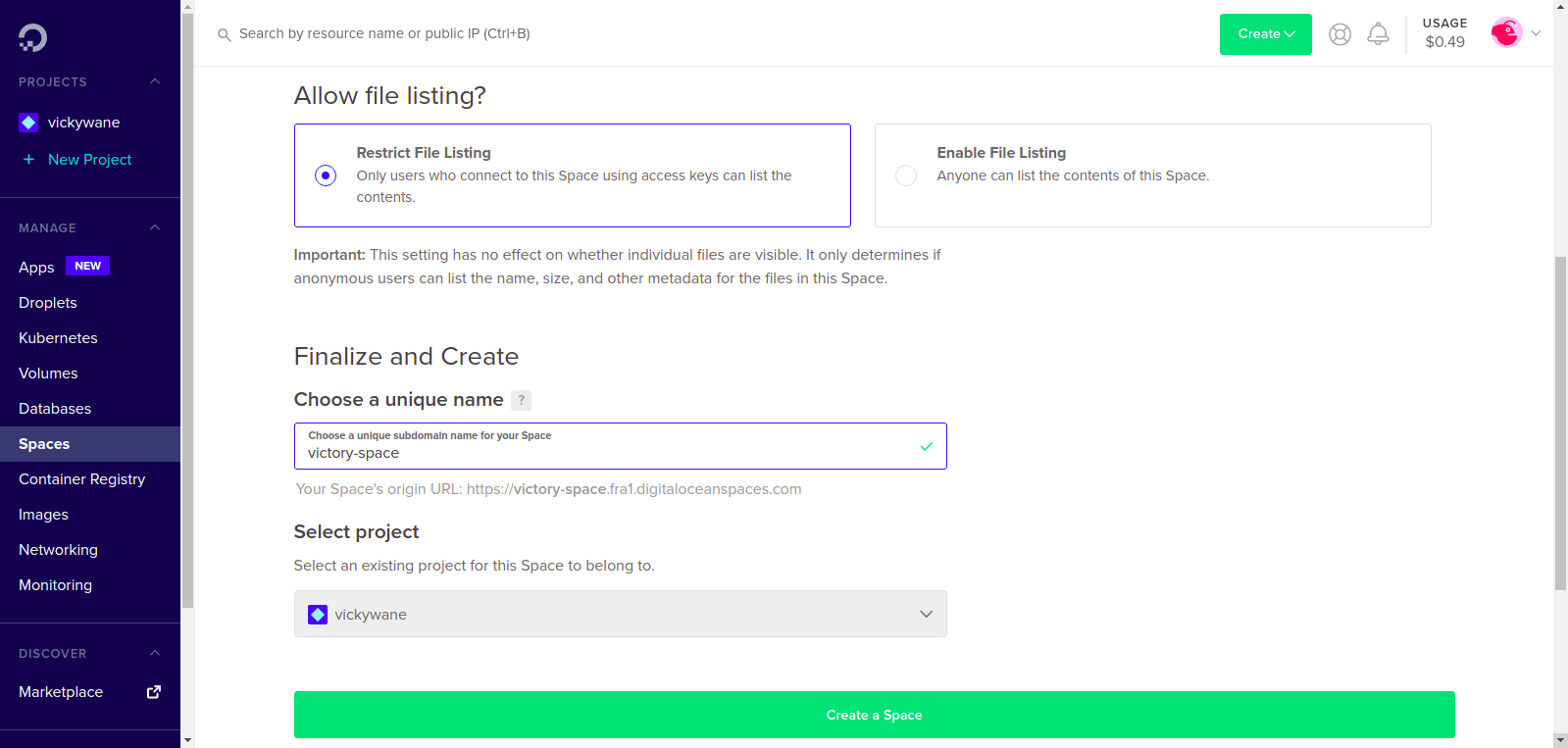Screen dimensions: 1568x748
Task: Click the DigitalOcean logo icon
Action: click(32, 37)
